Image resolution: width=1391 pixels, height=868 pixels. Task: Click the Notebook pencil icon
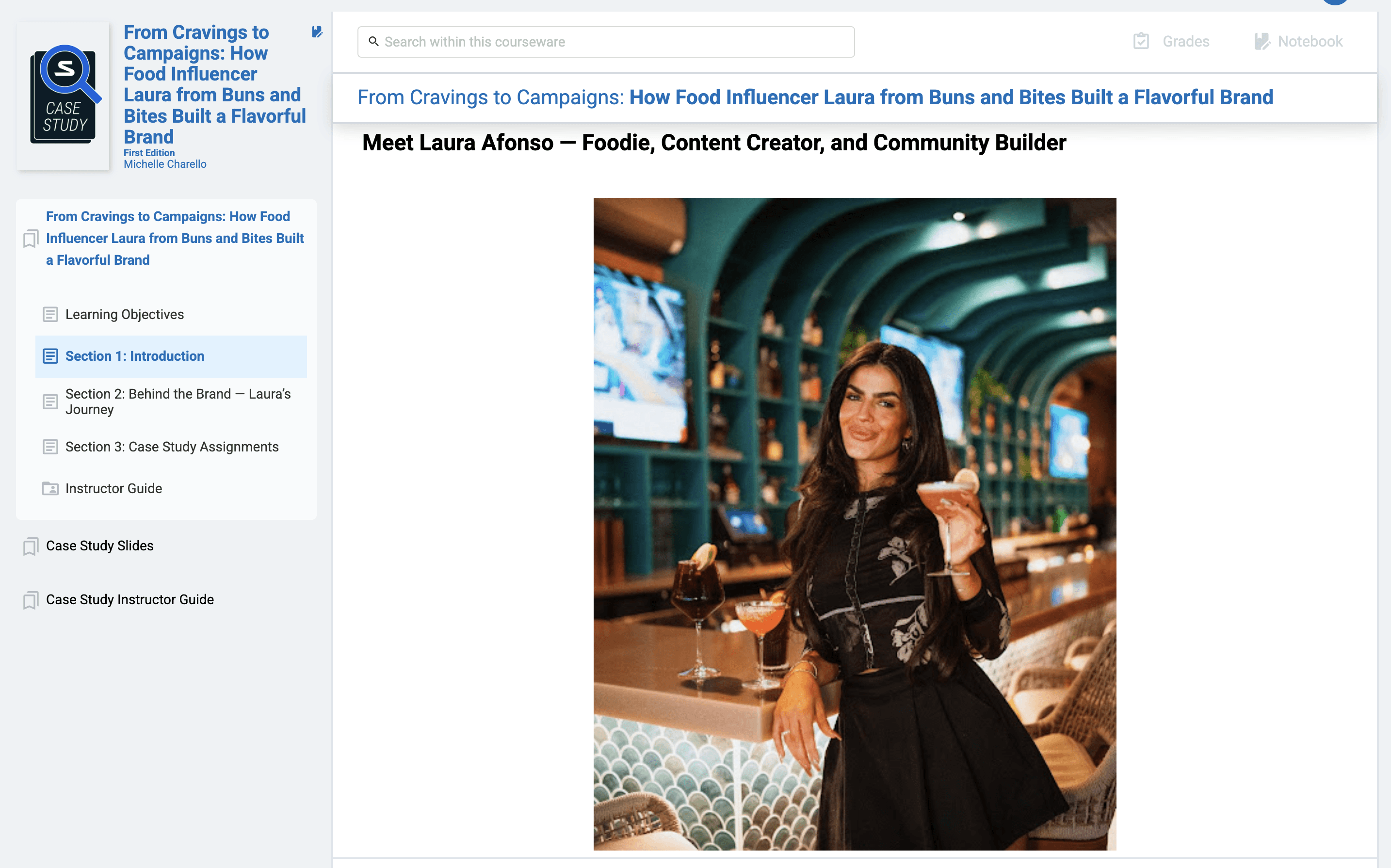[x=1262, y=41]
